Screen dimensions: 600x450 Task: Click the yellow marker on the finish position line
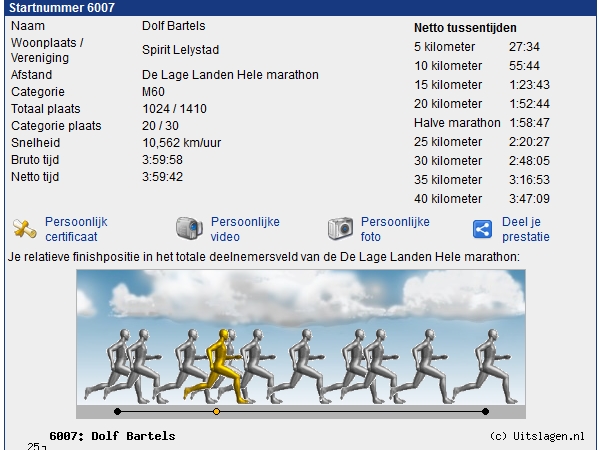pos(216,411)
